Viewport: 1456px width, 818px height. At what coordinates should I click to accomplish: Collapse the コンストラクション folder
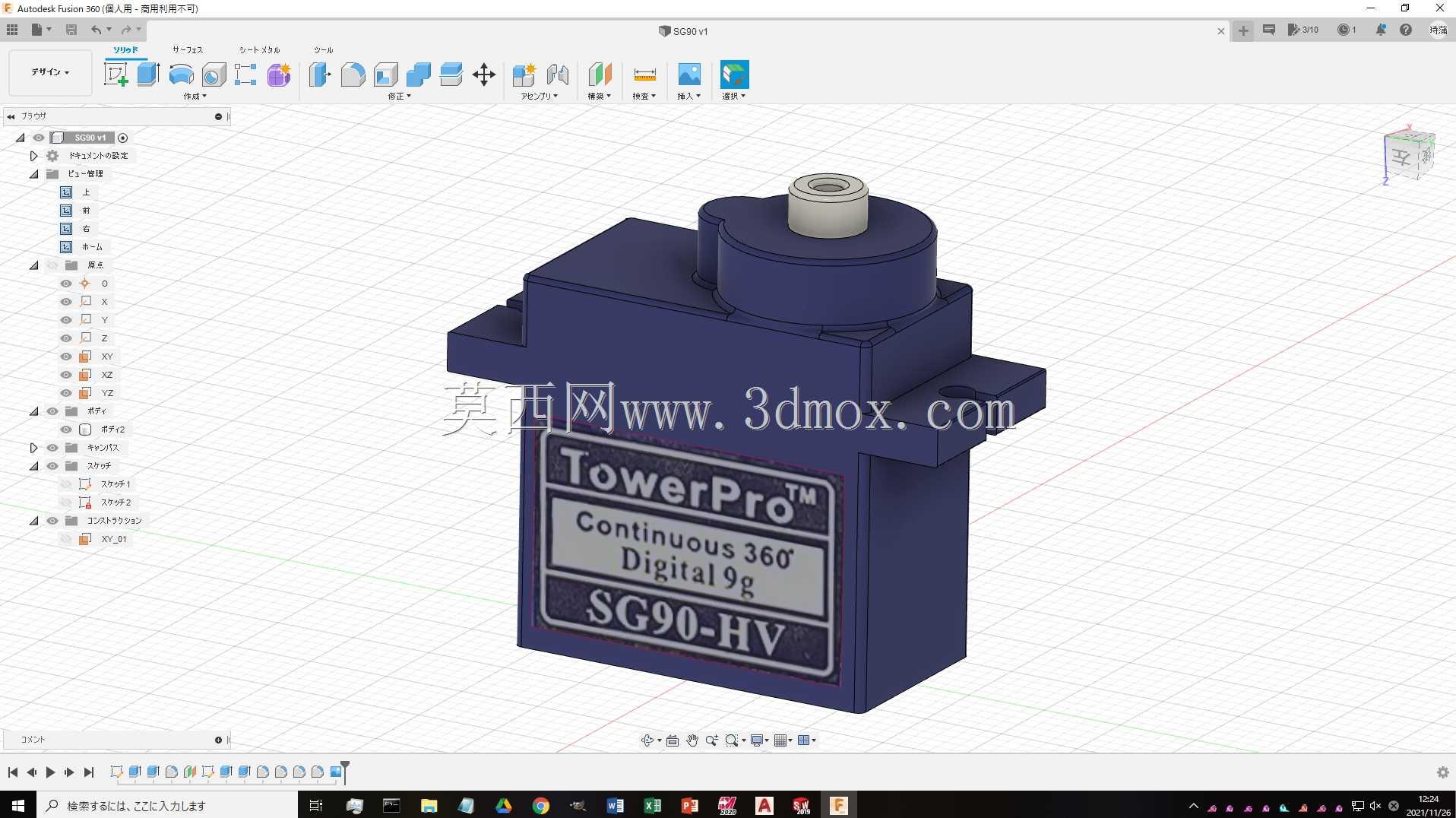(x=33, y=521)
